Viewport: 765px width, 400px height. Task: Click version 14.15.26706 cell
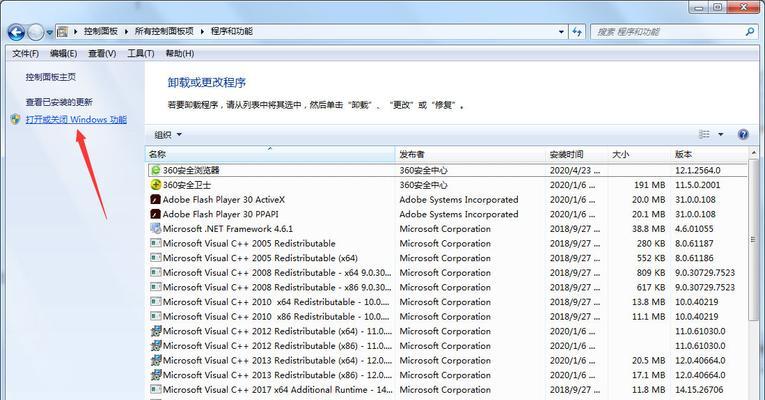(699, 390)
